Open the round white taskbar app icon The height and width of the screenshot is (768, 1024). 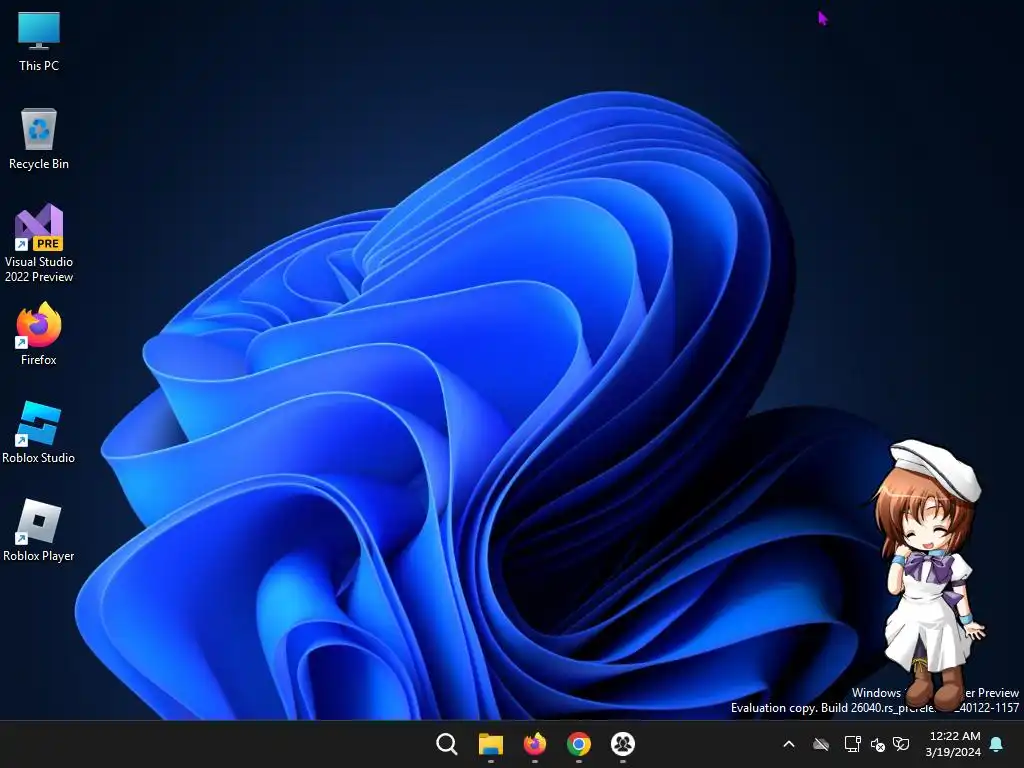pyautogui.click(x=622, y=744)
